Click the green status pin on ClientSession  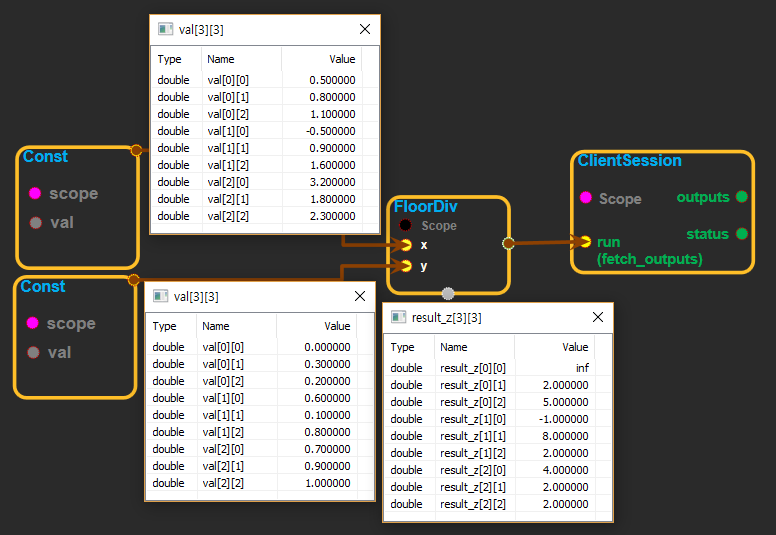click(x=741, y=234)
